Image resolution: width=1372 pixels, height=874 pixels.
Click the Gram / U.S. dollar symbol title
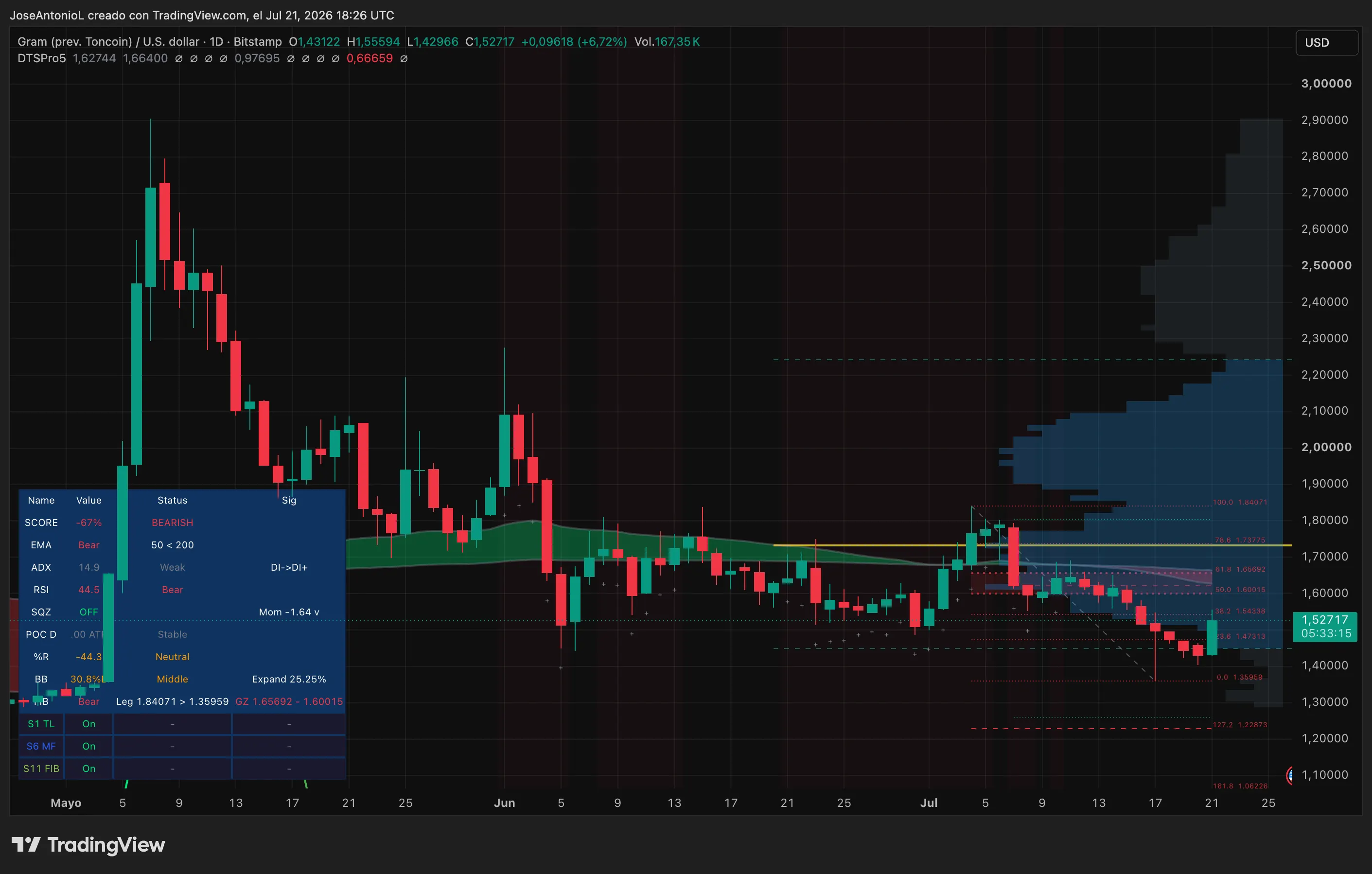pos(150,42)
